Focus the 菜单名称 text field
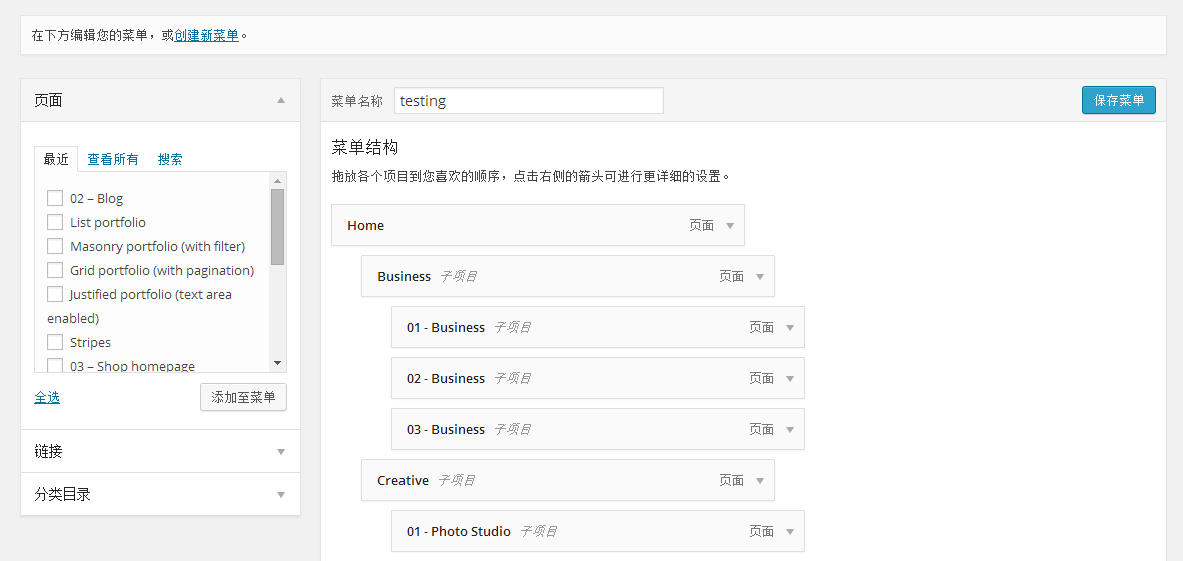 point(529,101)
